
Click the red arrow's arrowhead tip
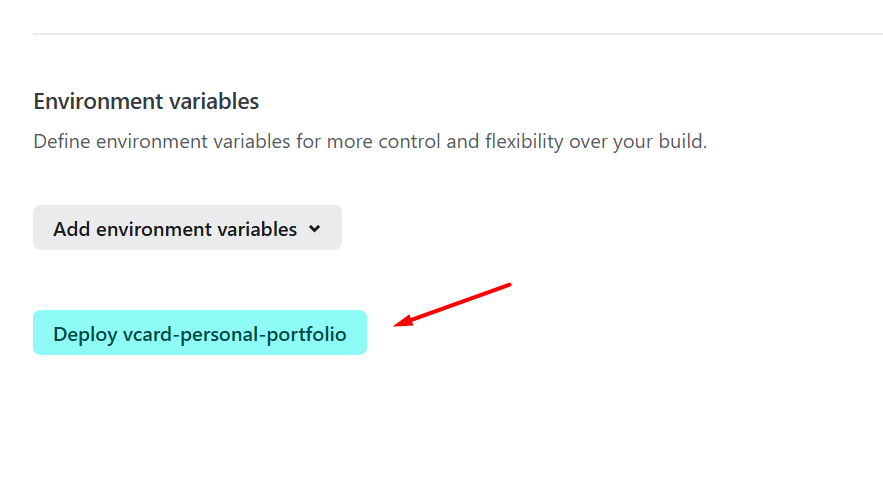tap(398, 324)
